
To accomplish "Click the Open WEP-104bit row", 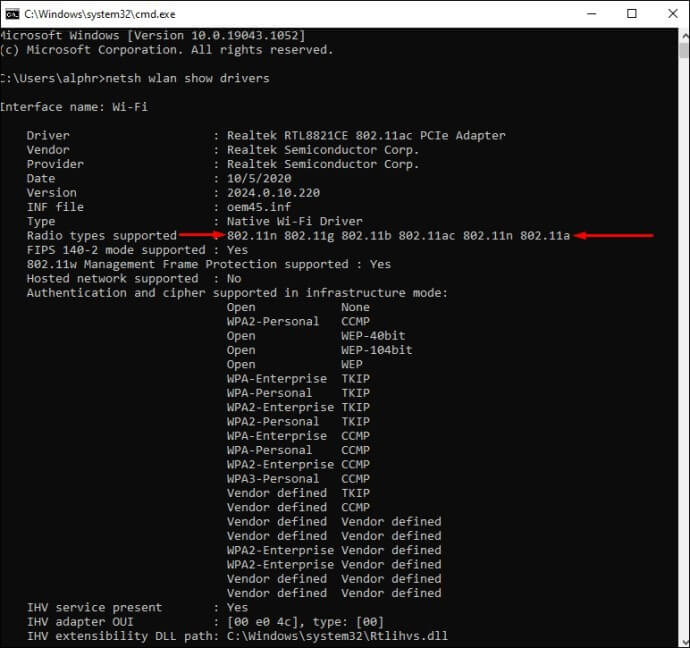I will [x=320, y=350].
